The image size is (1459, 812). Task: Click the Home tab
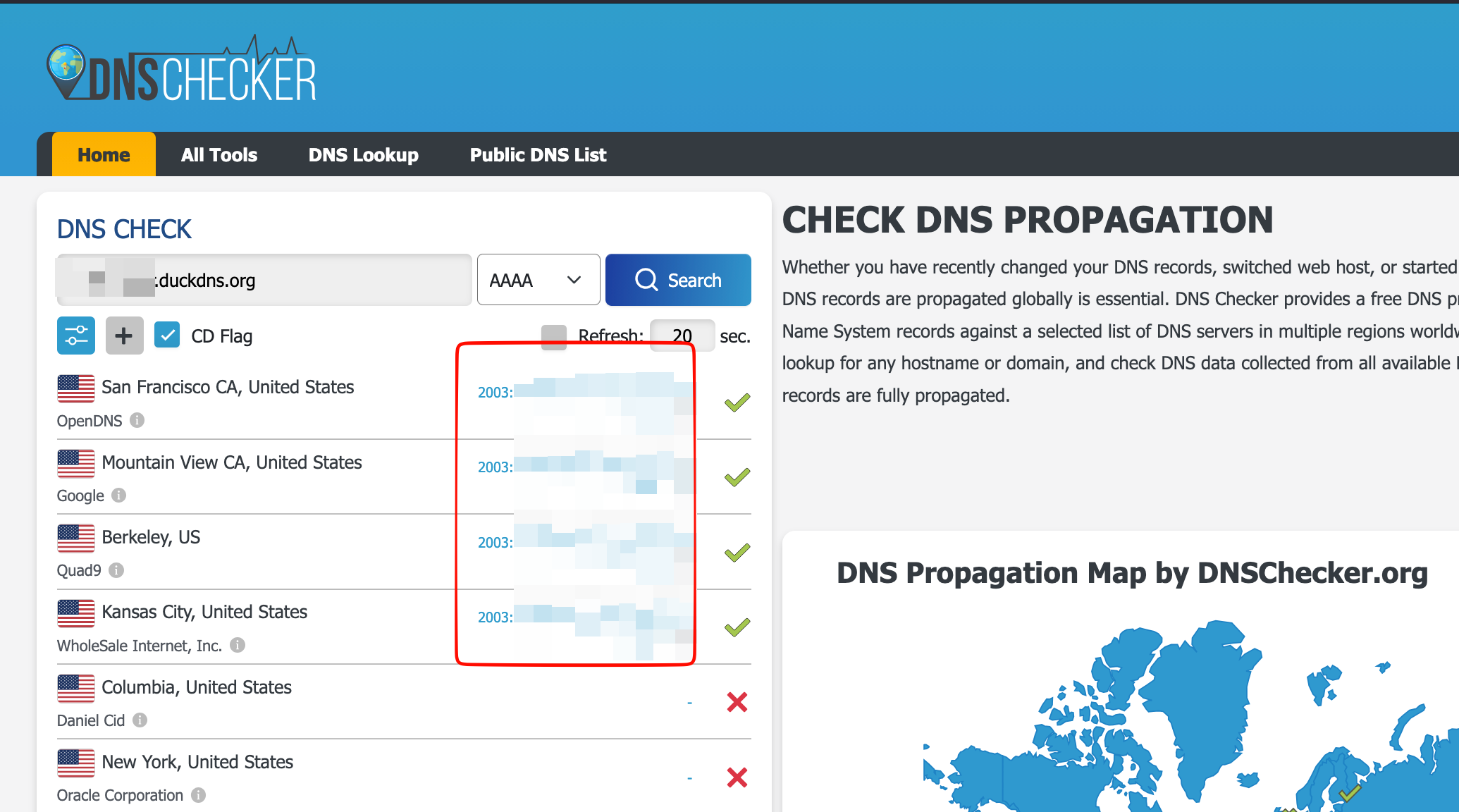[104, 154]
